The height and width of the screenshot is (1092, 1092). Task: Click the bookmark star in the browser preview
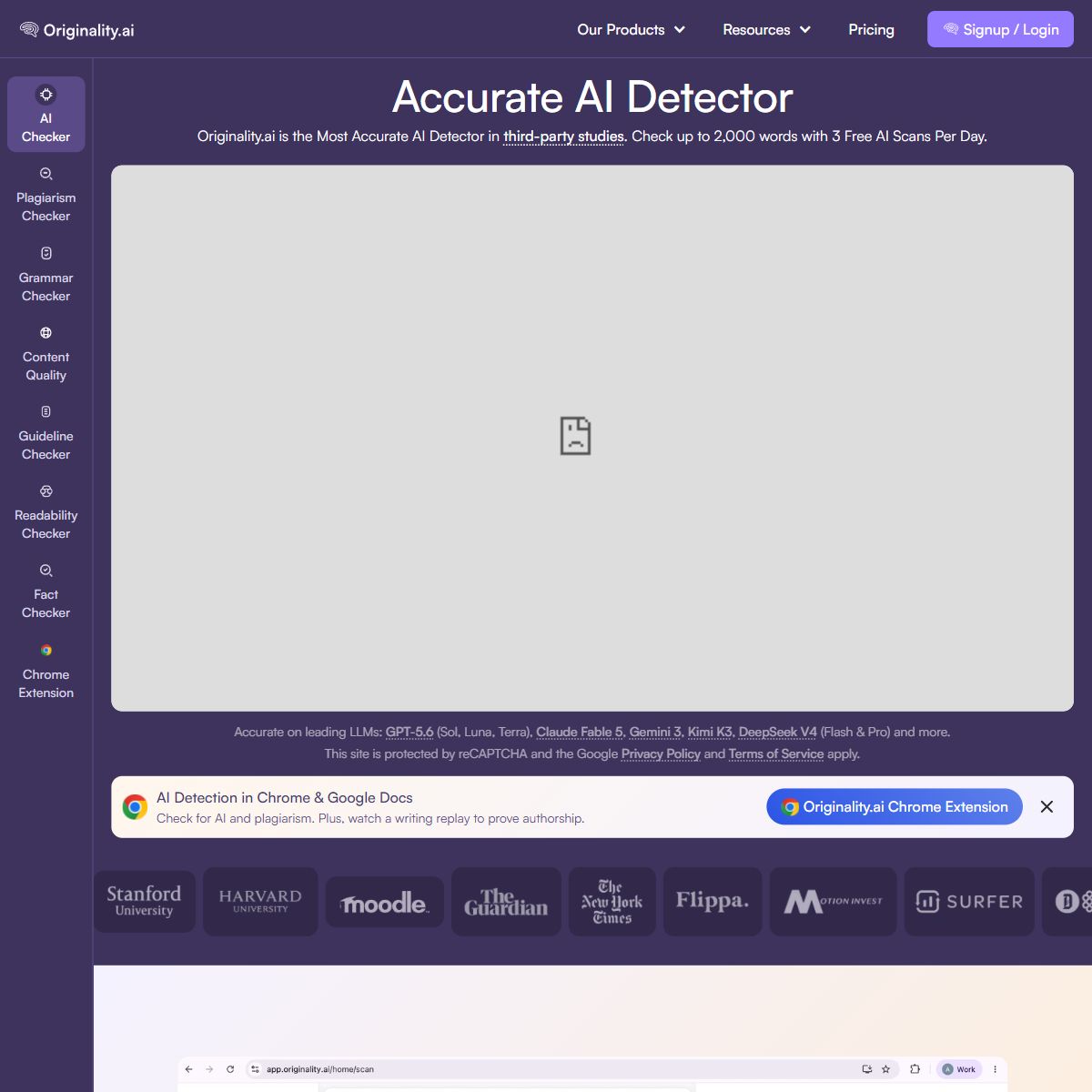[x=885, y=1069]
